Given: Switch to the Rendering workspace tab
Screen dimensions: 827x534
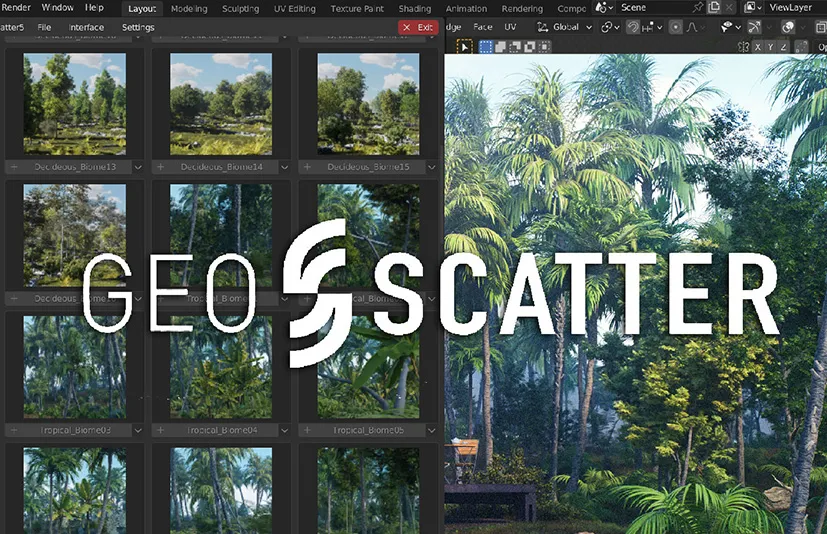Looking at the screenshot, I should pyautogui.click(x=522, y=8).
